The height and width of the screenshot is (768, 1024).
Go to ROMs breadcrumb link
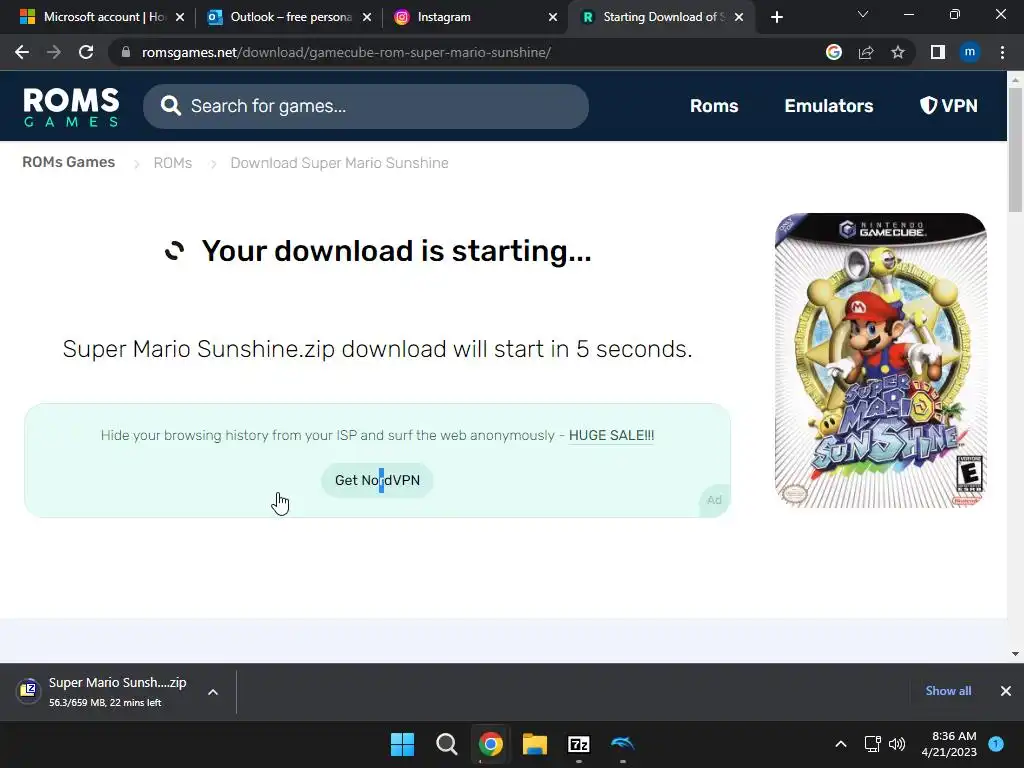[x=172, y=163]
